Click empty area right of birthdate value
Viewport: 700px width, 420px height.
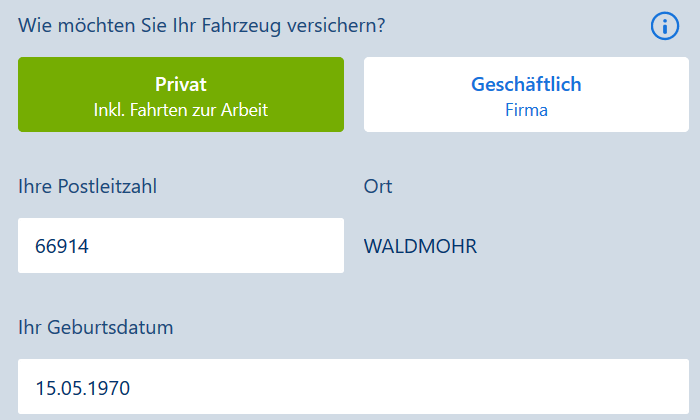411,387
